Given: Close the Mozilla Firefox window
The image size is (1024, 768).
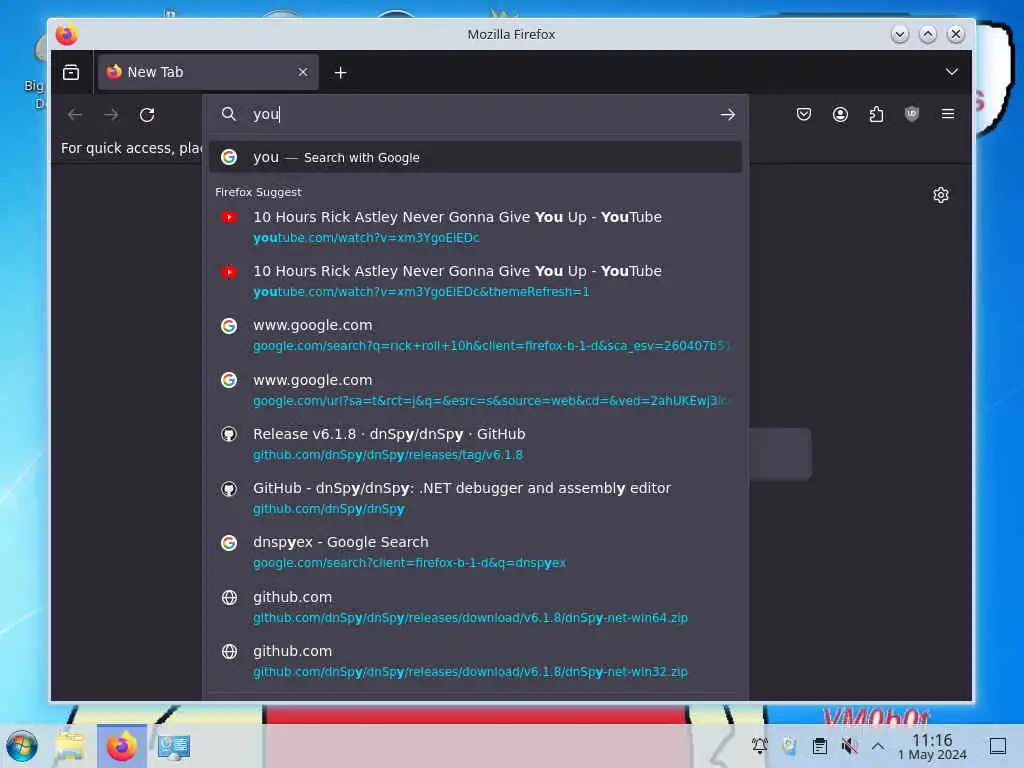Looking at the screenshot, I should (955, 34).
